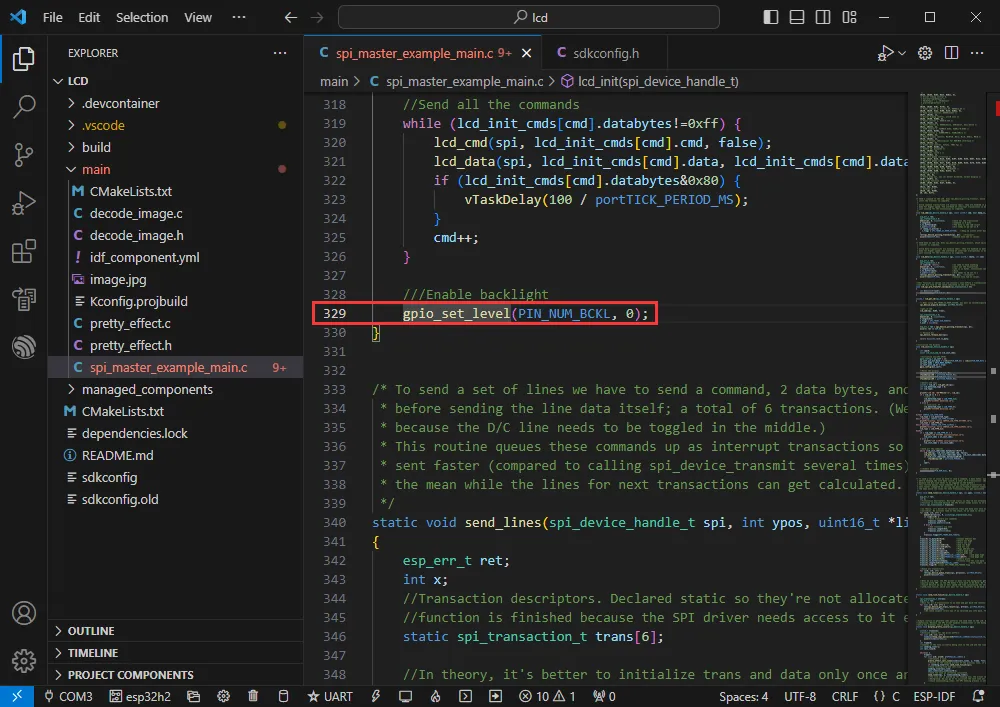Open the ESP-IDF Explorer sidebar icon
The image size is (1000, 707).
pyautogui.click(x=24, y=347)
